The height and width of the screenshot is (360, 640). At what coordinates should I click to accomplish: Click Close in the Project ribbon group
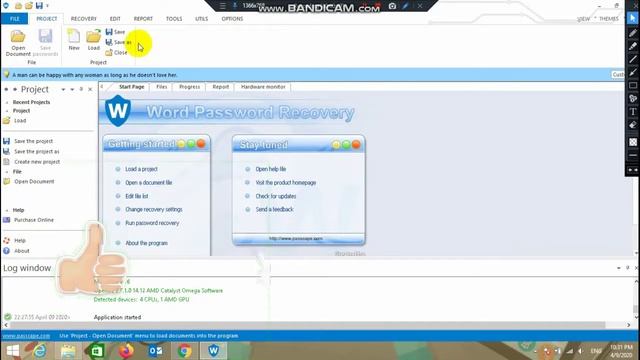(116, 53)
